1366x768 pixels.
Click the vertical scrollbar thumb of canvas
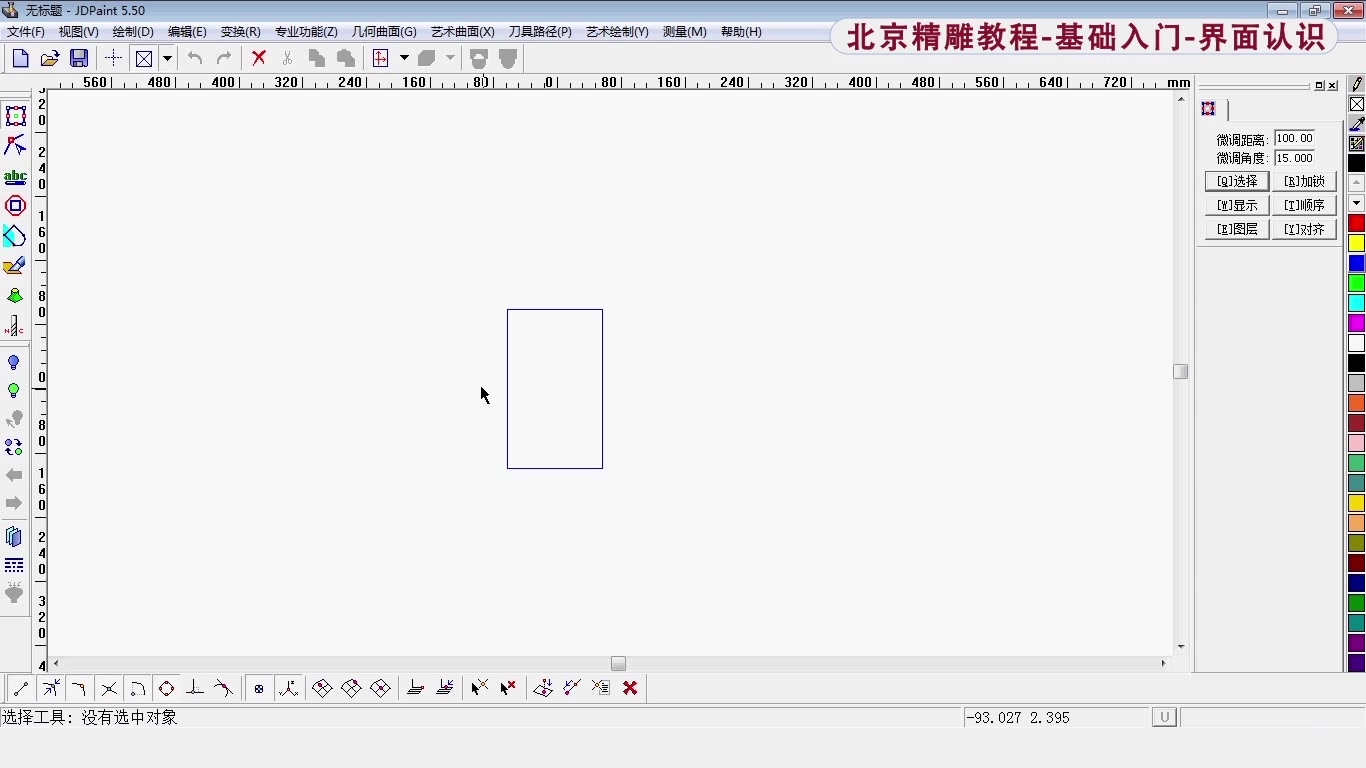point(1181,371)
